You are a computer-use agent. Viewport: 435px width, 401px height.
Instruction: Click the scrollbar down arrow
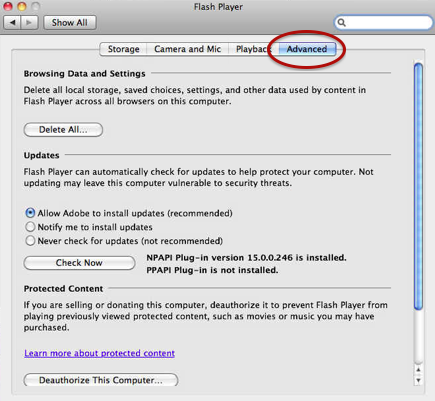tap(418, 380)
